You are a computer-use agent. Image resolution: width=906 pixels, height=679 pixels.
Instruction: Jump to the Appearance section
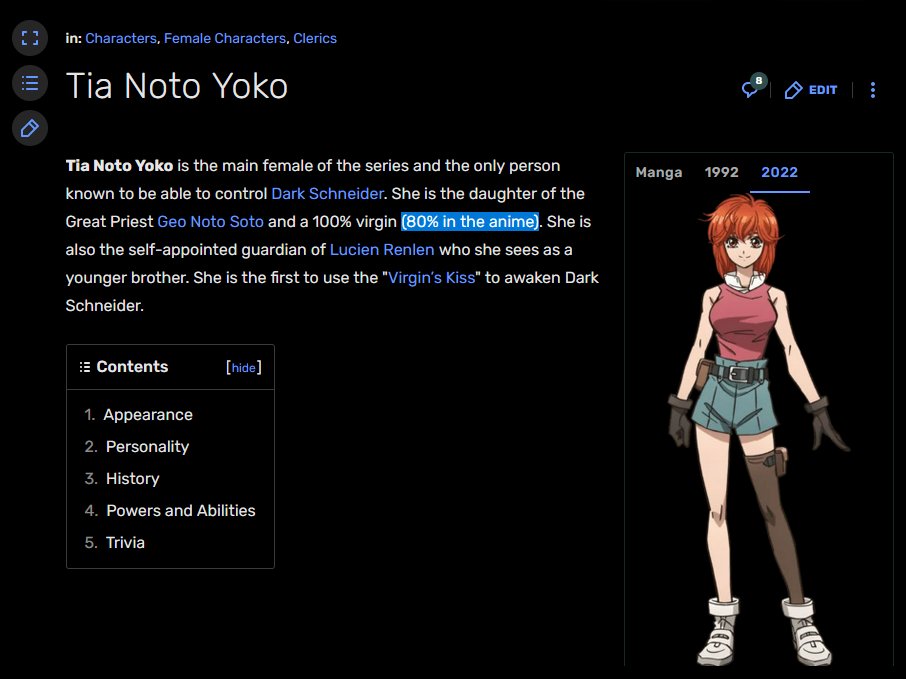click(x=148, y=415)
